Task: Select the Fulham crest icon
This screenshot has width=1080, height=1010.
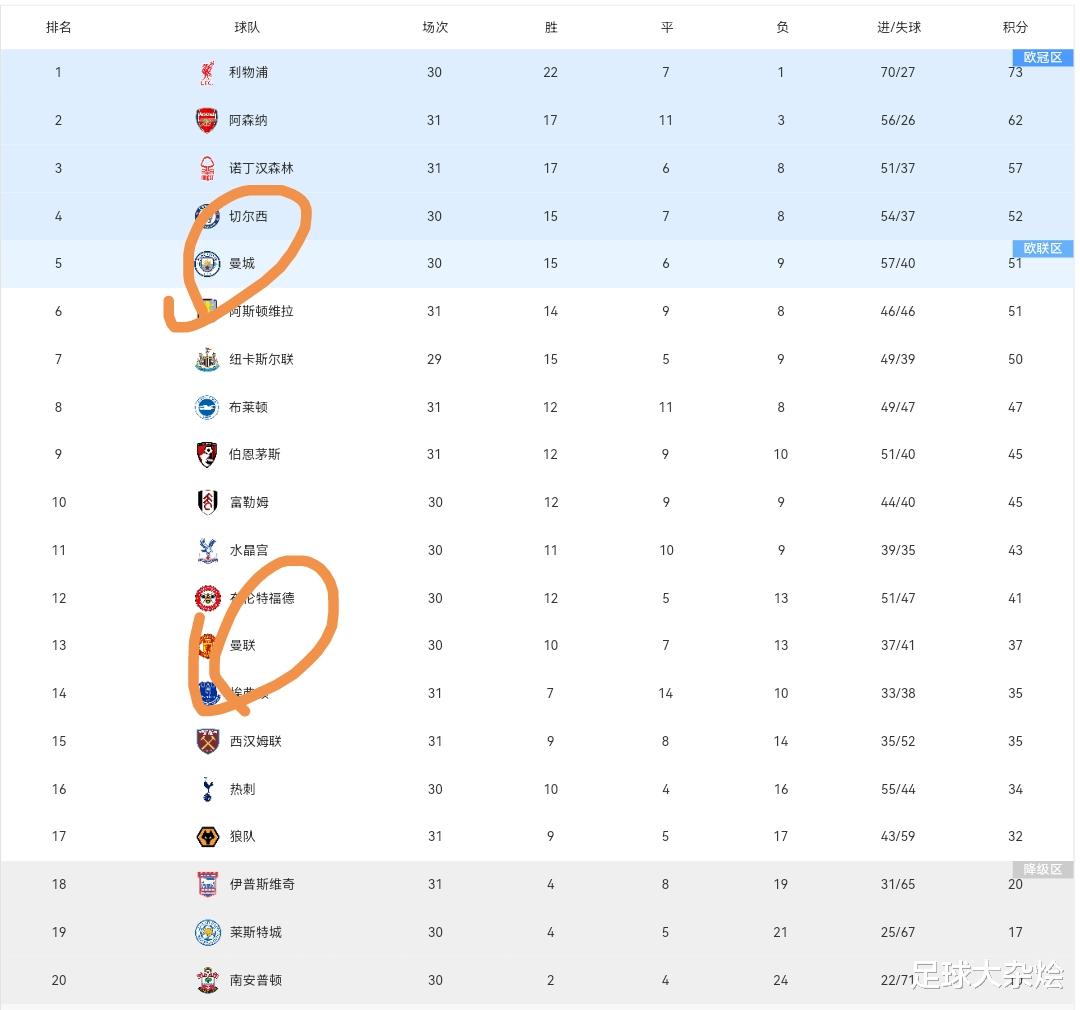Action: [x=207, y=502]
